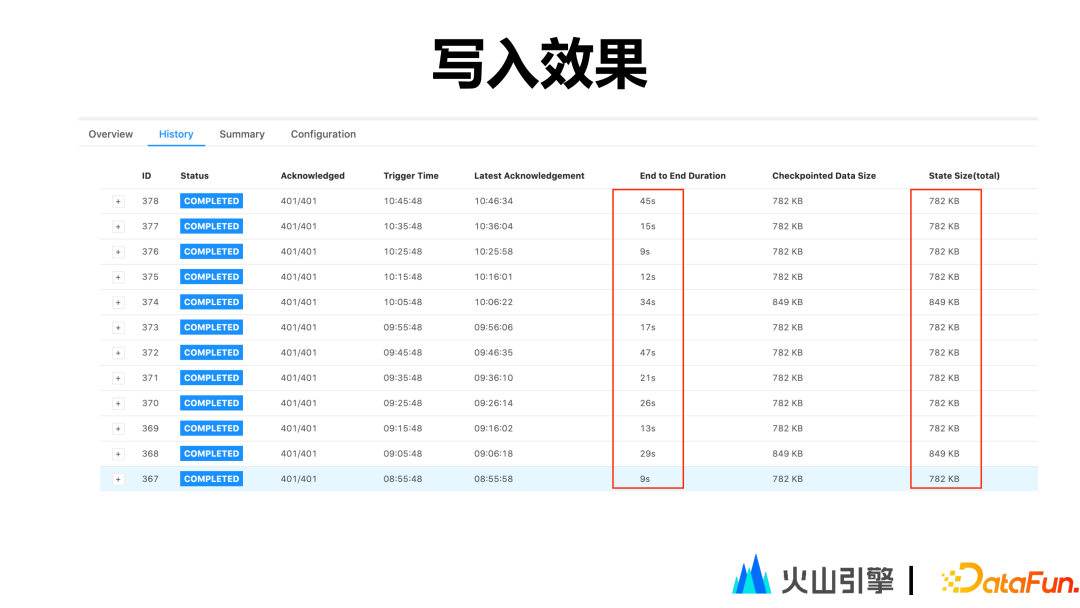Image resolution: width=1080 pixels, height=608 pixels.
Task: Select the 45s duration cell
Action: pos(647,201)
